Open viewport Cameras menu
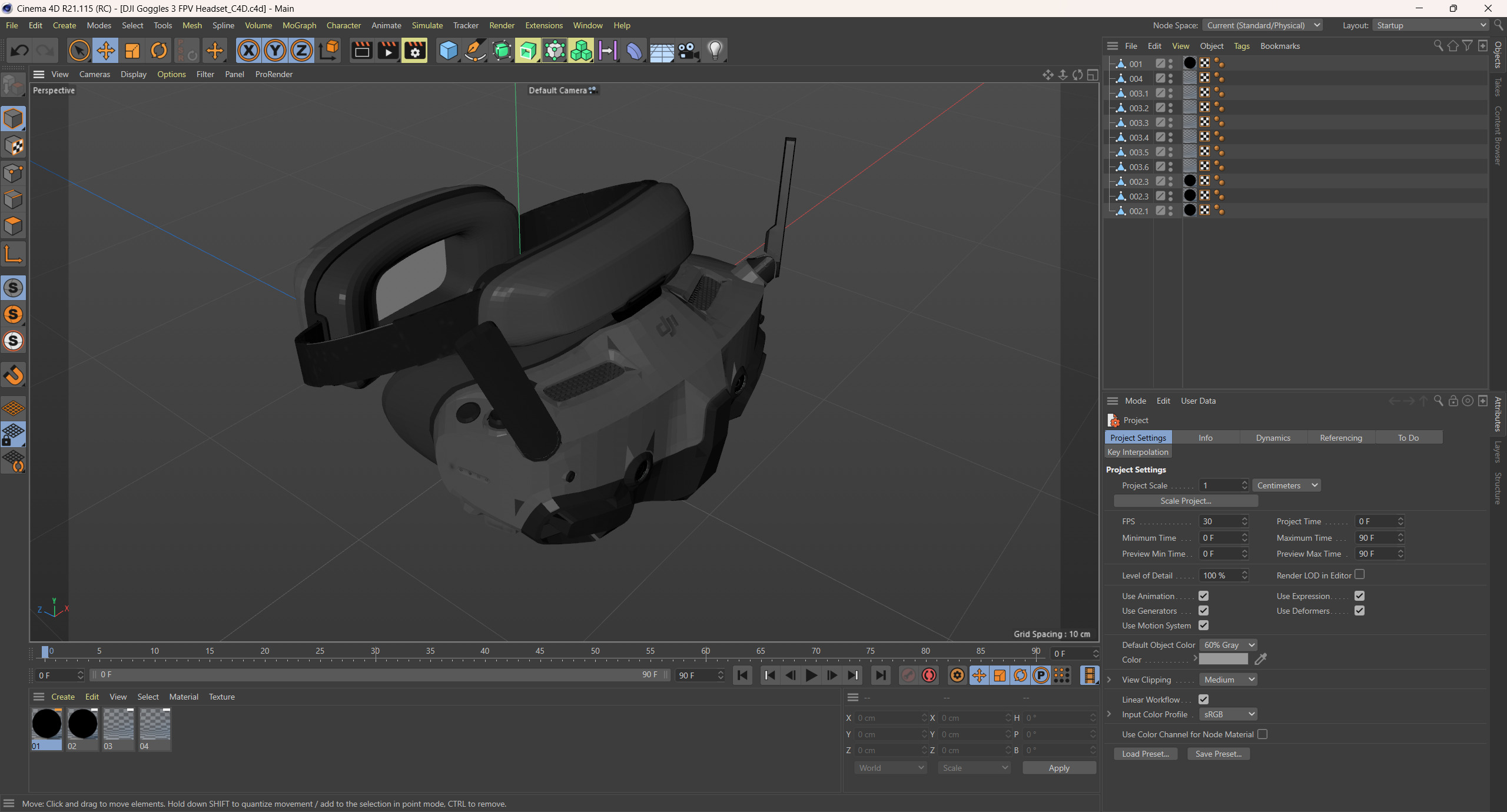1507x812 pixels. point(95,74)
